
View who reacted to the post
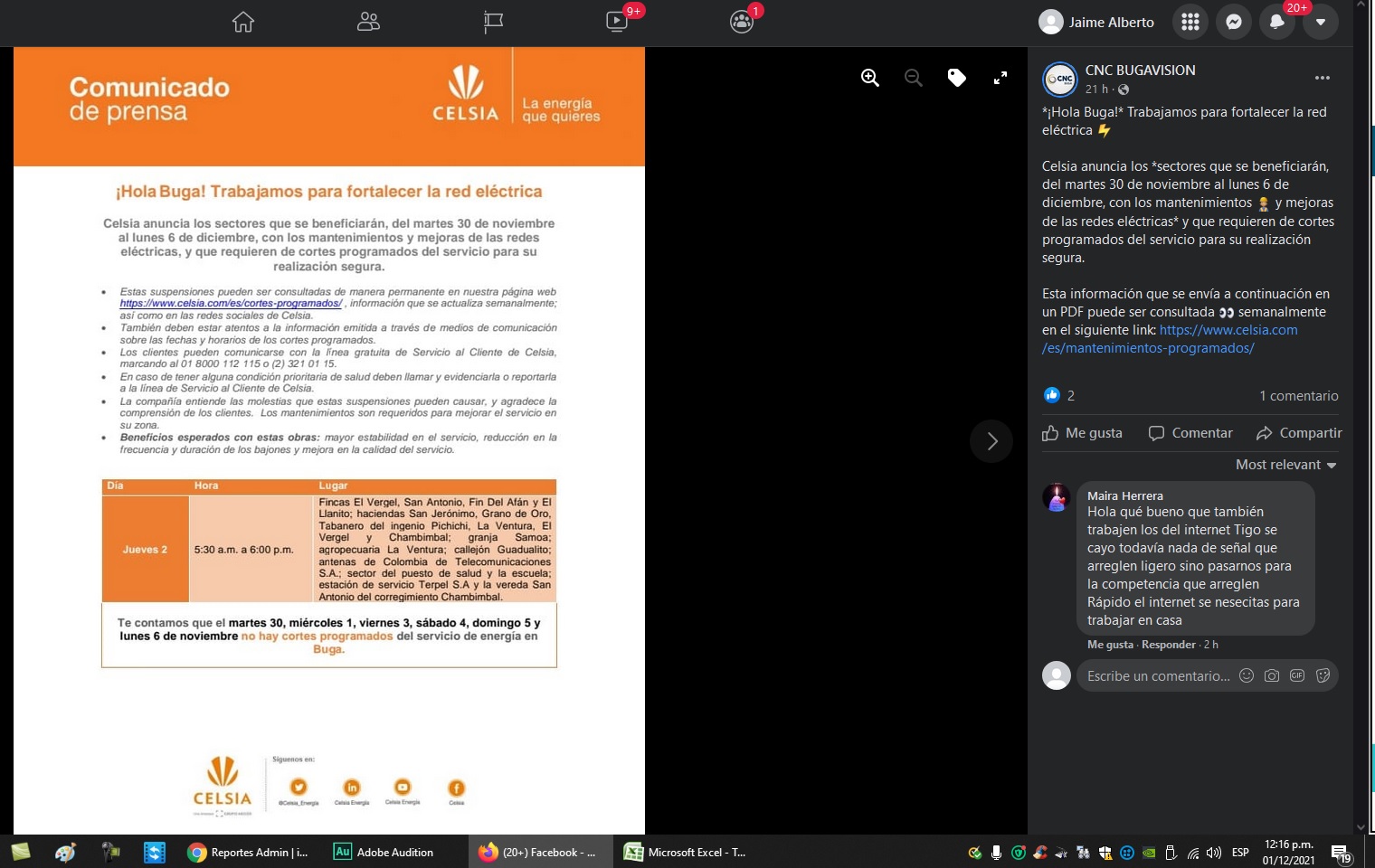pyautogui.click(x=1059, y=395)
